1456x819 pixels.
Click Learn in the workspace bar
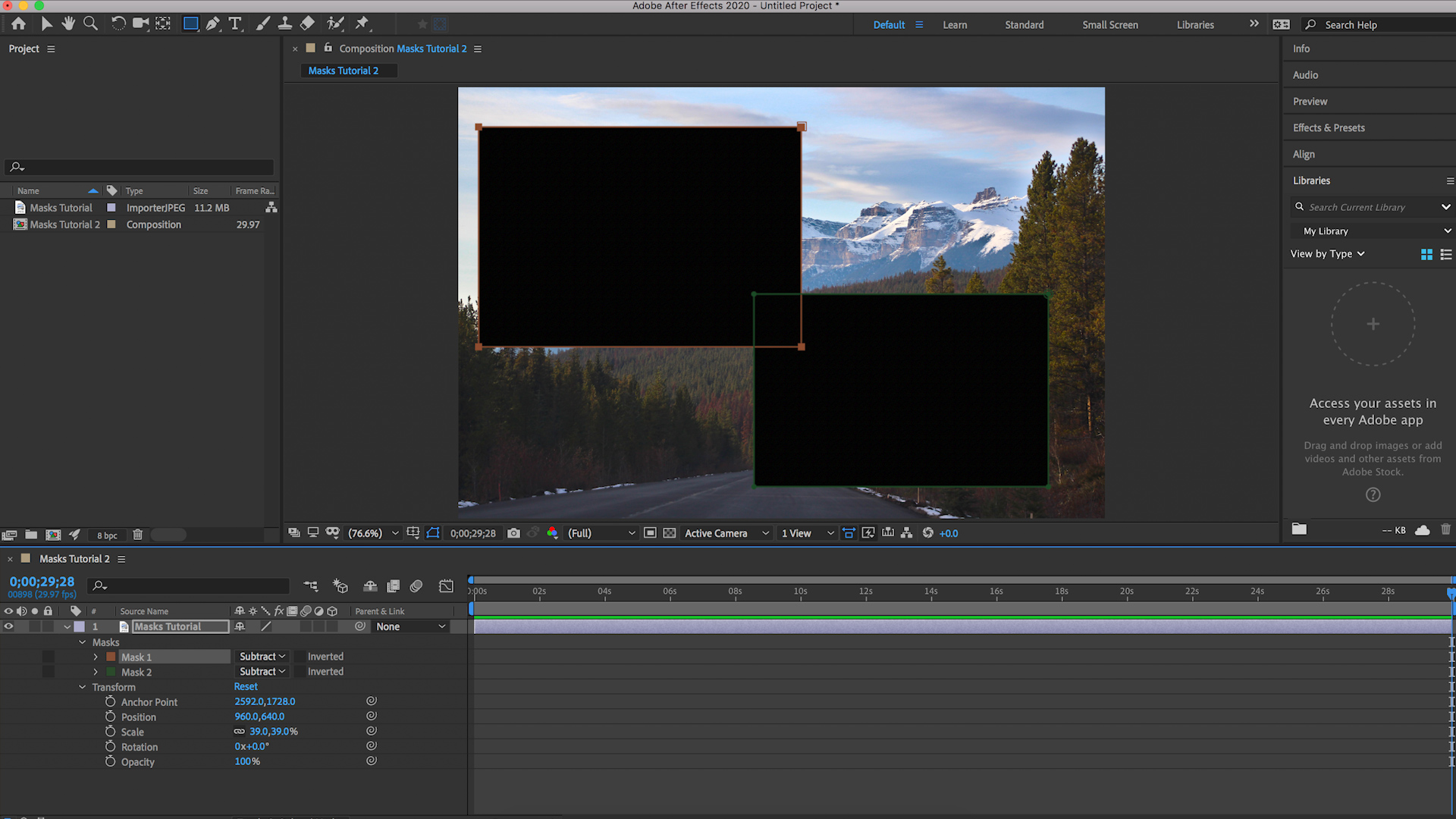pos(954,24)
